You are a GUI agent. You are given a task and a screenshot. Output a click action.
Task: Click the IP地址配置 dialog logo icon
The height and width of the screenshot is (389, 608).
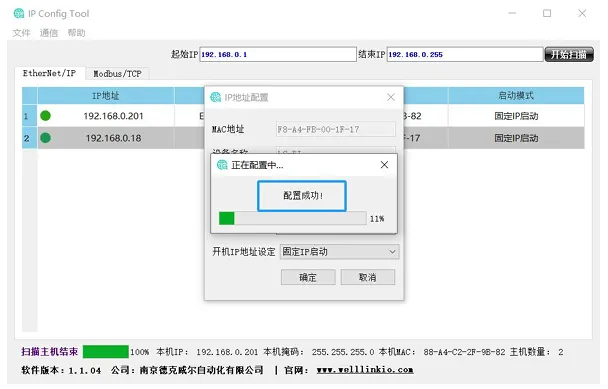[216, 97]
